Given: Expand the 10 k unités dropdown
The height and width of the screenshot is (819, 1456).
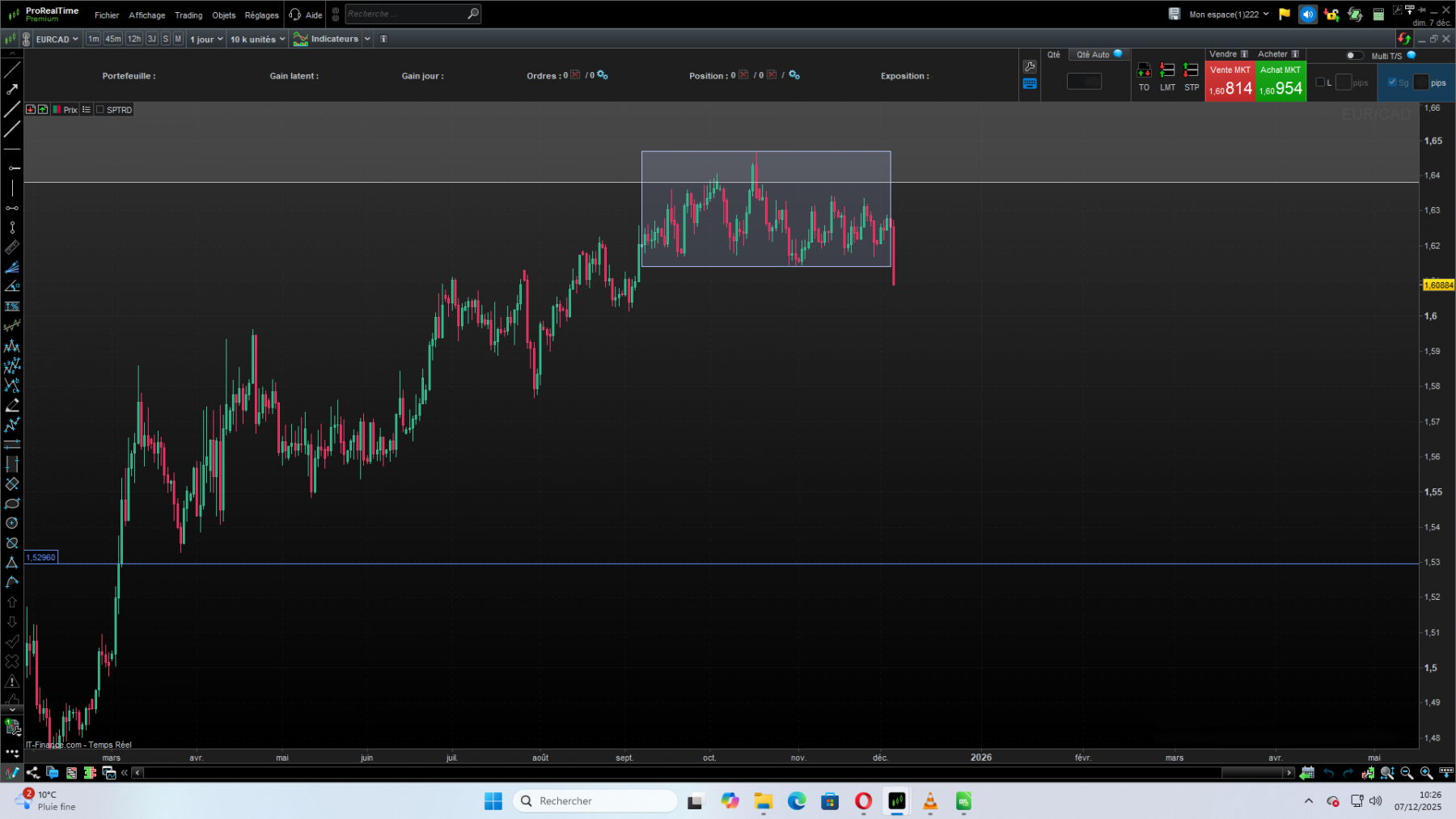Looking at the screenshot, I should [x=256, y=38].
